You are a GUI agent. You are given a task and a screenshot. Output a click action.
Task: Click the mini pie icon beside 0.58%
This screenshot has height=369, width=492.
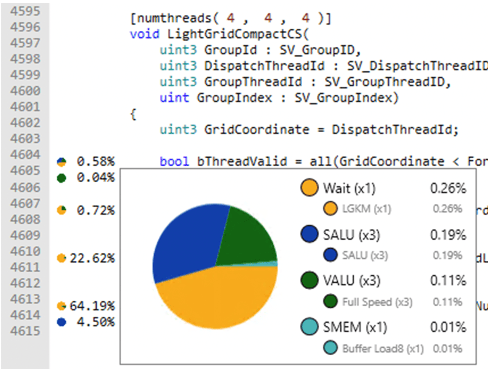pos(62,162)
